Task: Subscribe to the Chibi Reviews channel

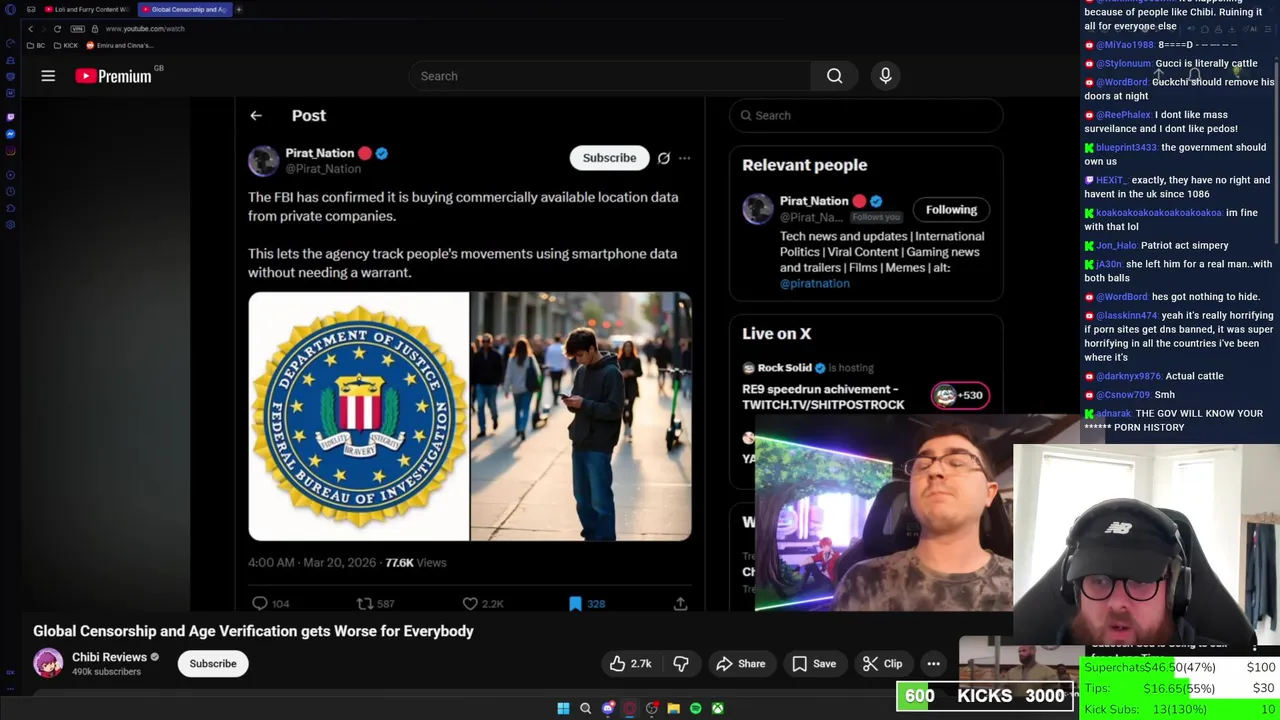Action: tap(213, 664)
